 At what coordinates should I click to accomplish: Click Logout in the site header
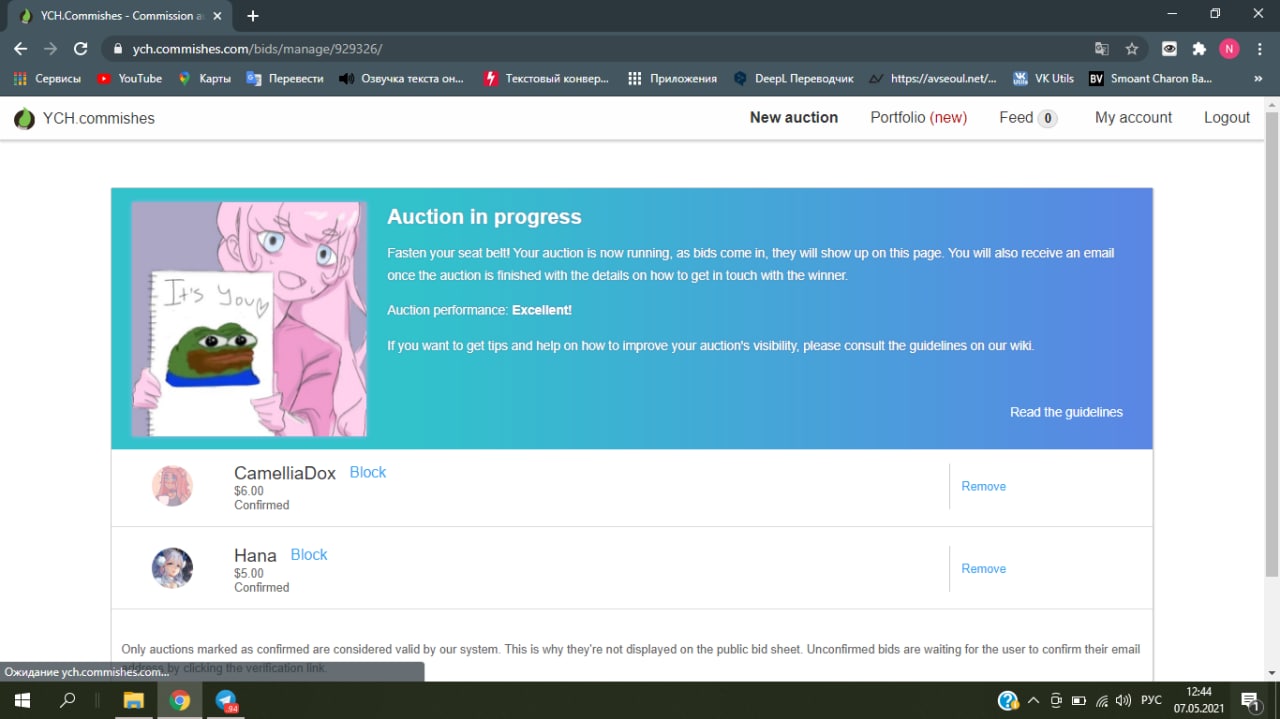click(x=1227, y=117)
